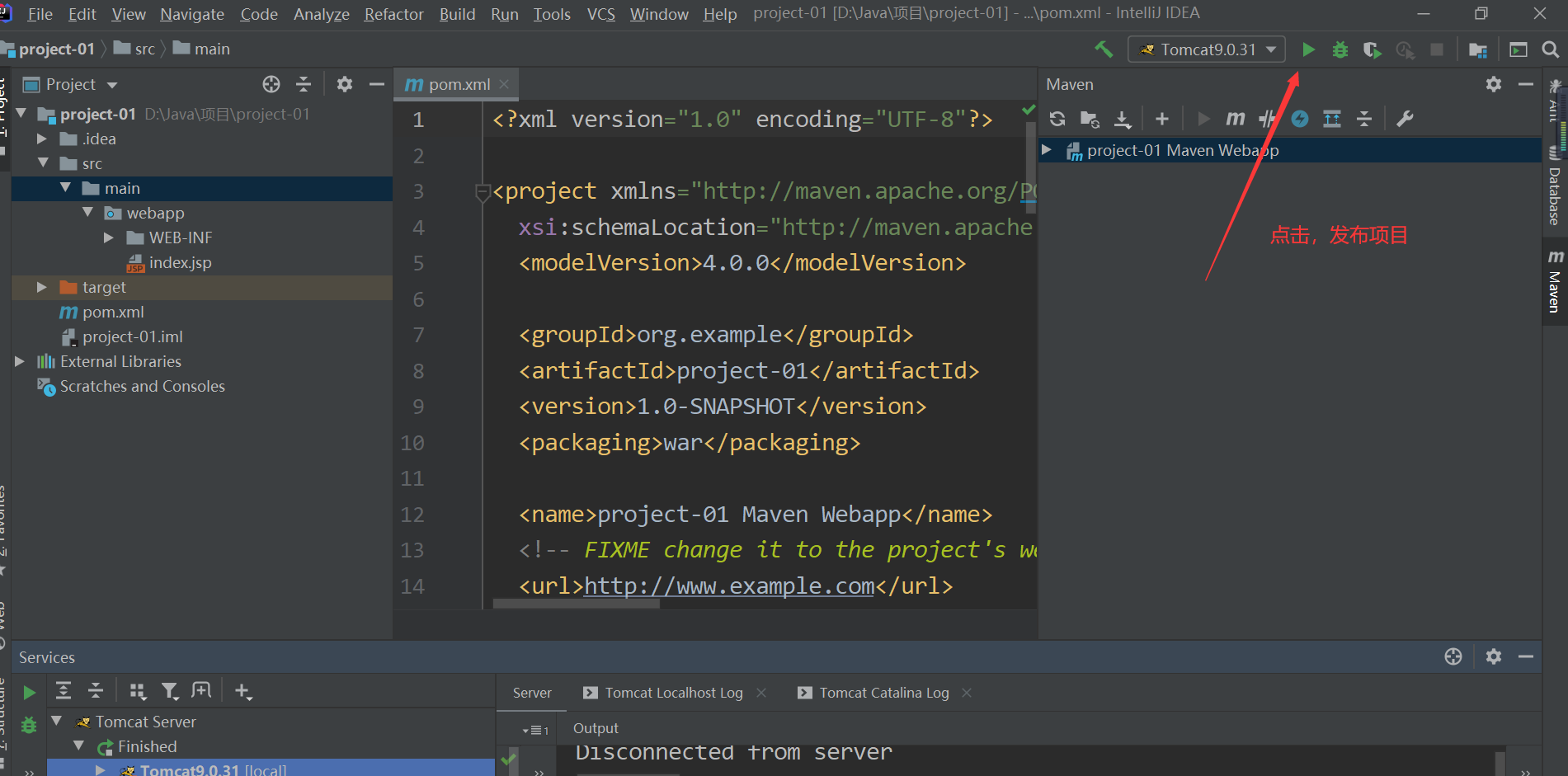Viewport: 1568px width, 776px height.
Task: Open Maven panel gear options
Action: [x=1494, y=84]
